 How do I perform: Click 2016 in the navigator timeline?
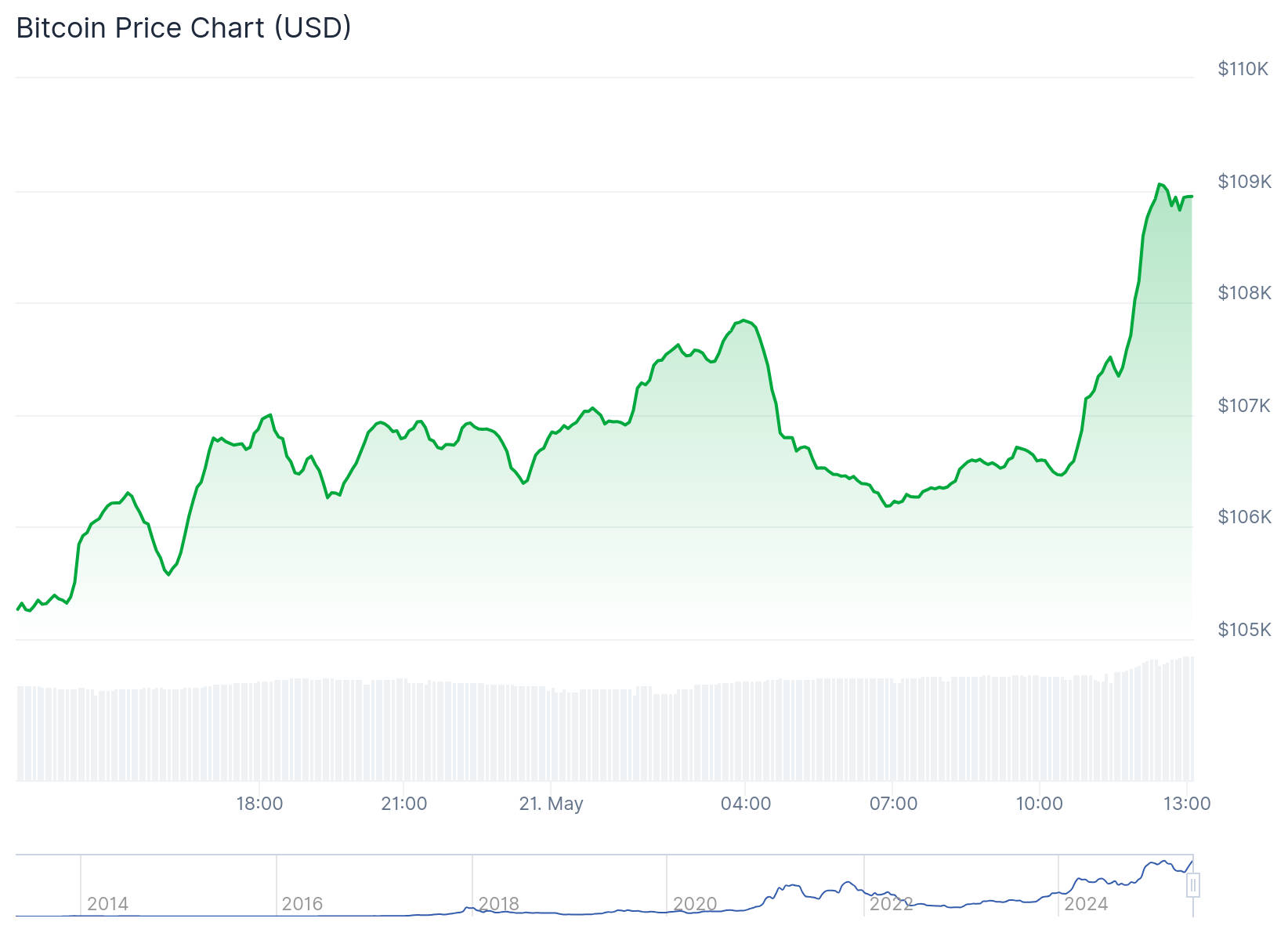tap(302, 904)
